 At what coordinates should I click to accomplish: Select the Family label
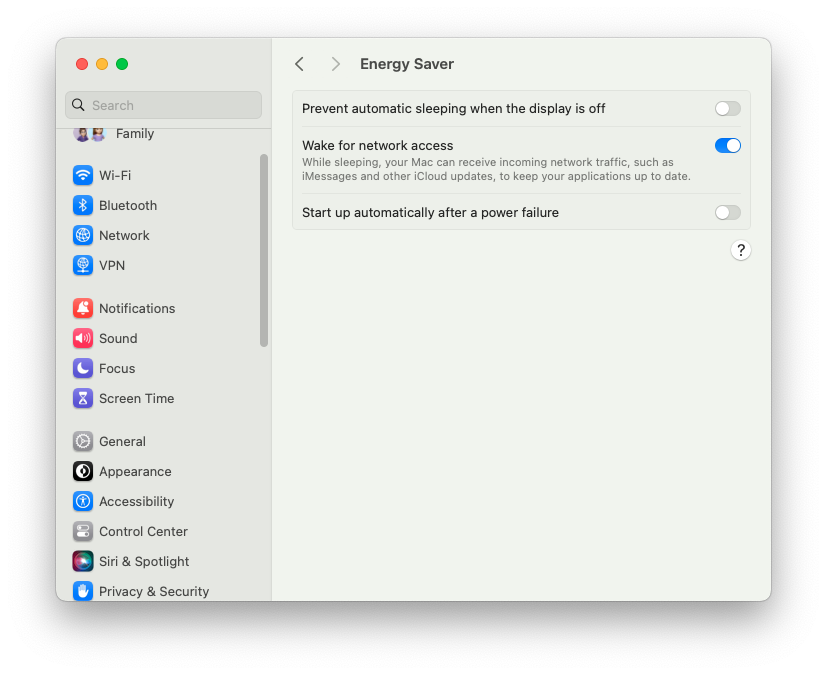click(x=135, y=134)
